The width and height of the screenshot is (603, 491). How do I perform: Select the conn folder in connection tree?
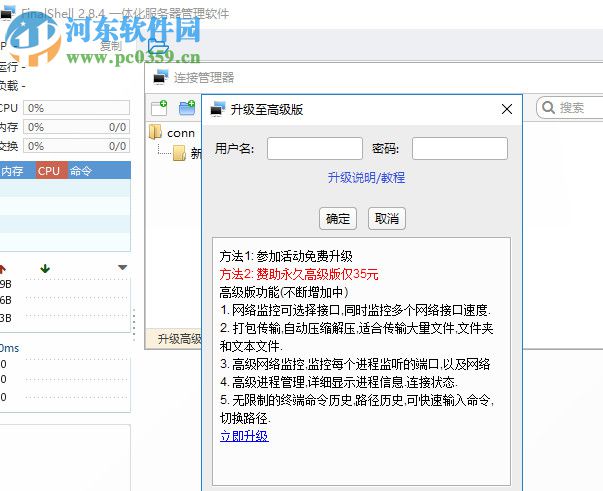[x=172, y=133]
